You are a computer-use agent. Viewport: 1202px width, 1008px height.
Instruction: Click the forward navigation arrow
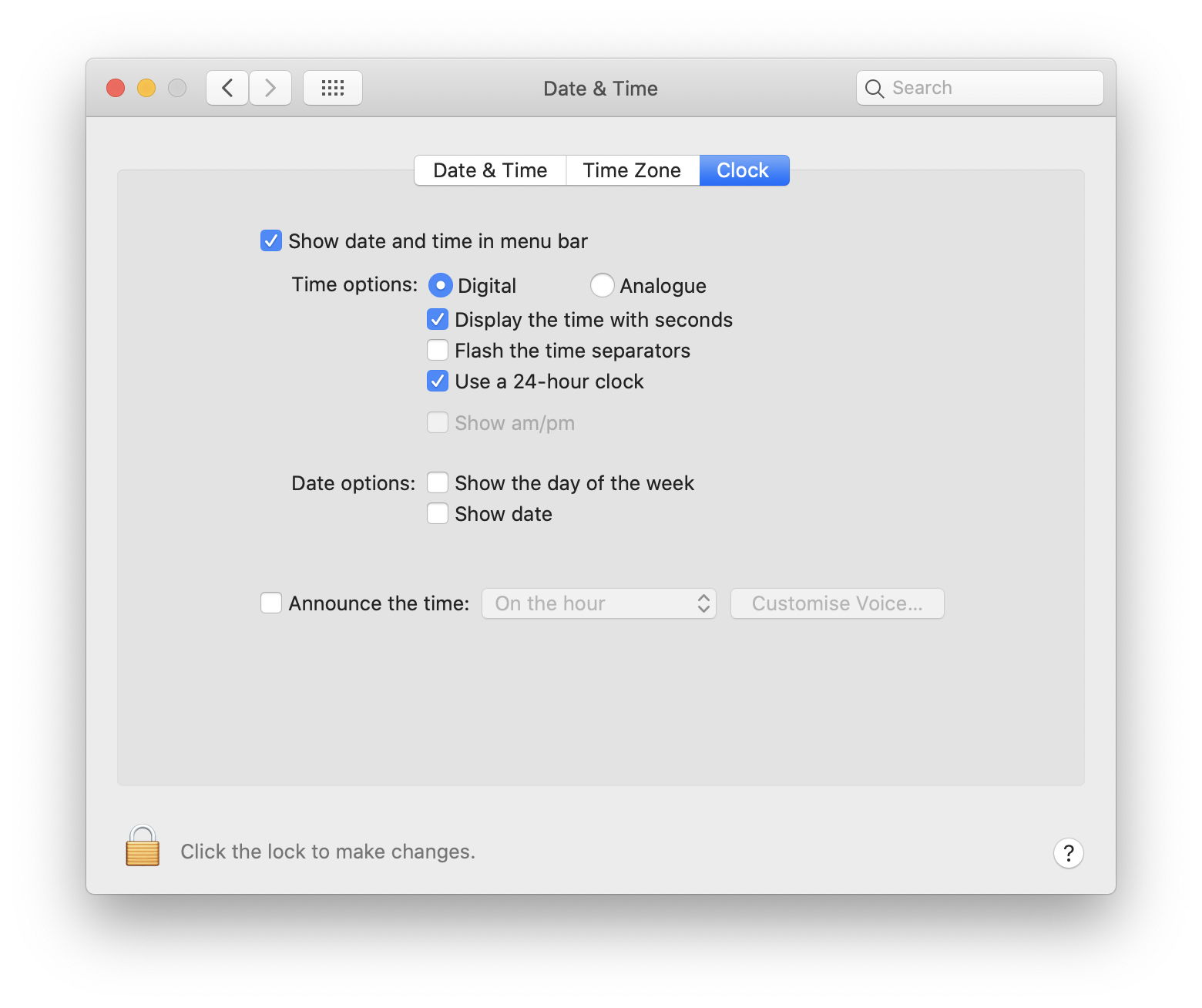270,88
